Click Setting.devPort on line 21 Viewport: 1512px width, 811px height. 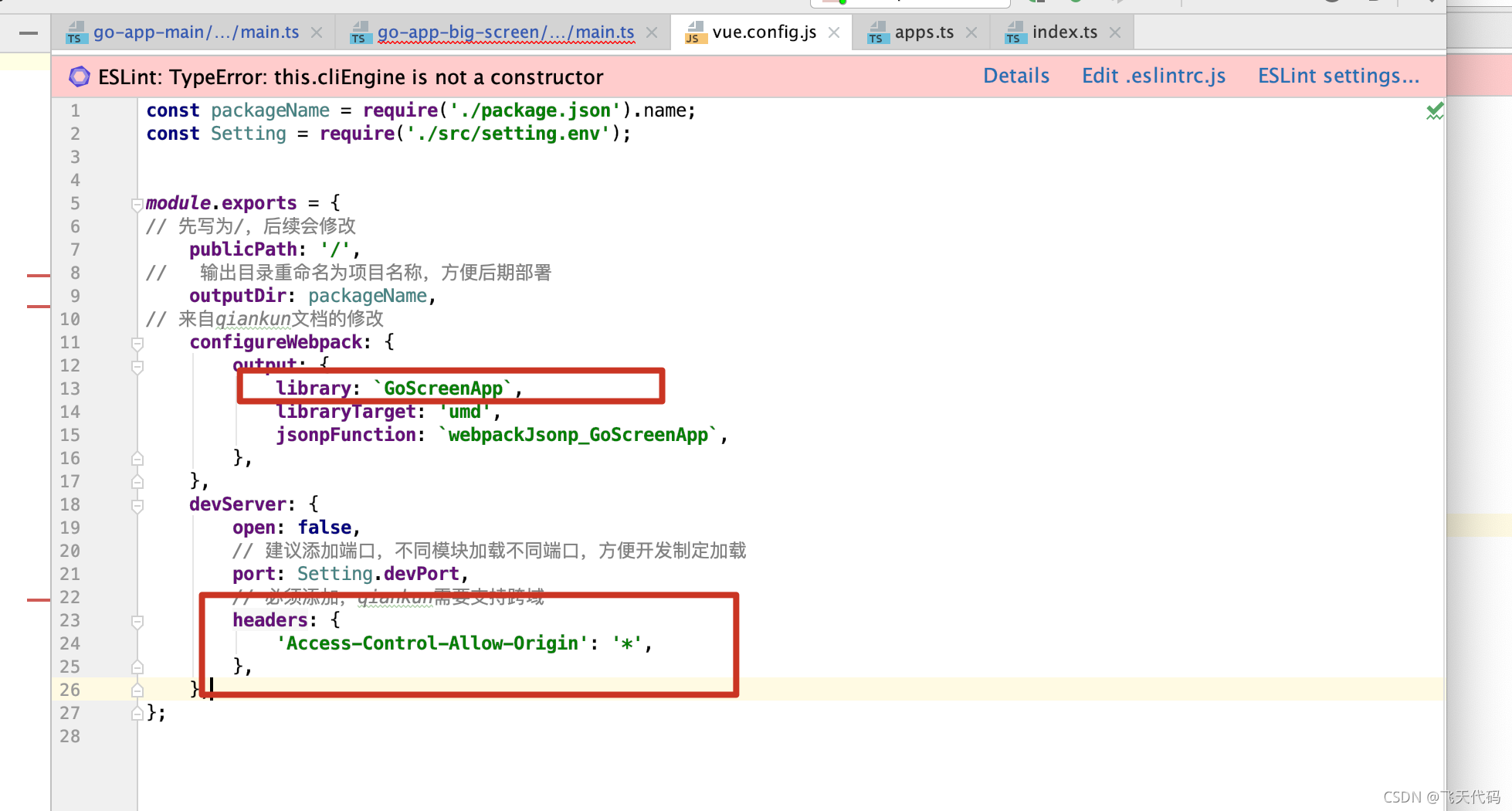[x=378, y=574]
